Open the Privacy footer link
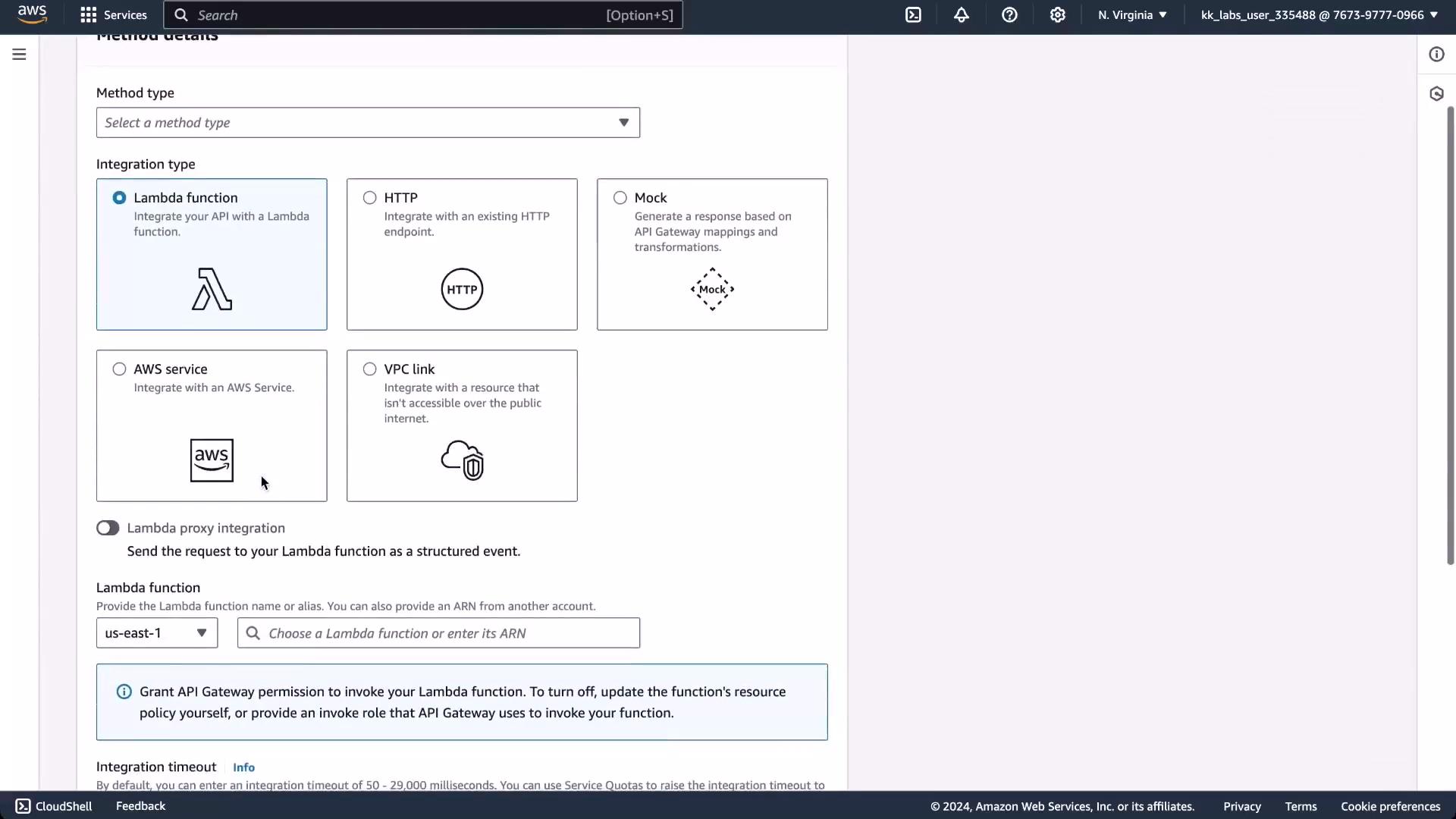The height and width of the screenshot is (819, 1456). (1241, 806)
